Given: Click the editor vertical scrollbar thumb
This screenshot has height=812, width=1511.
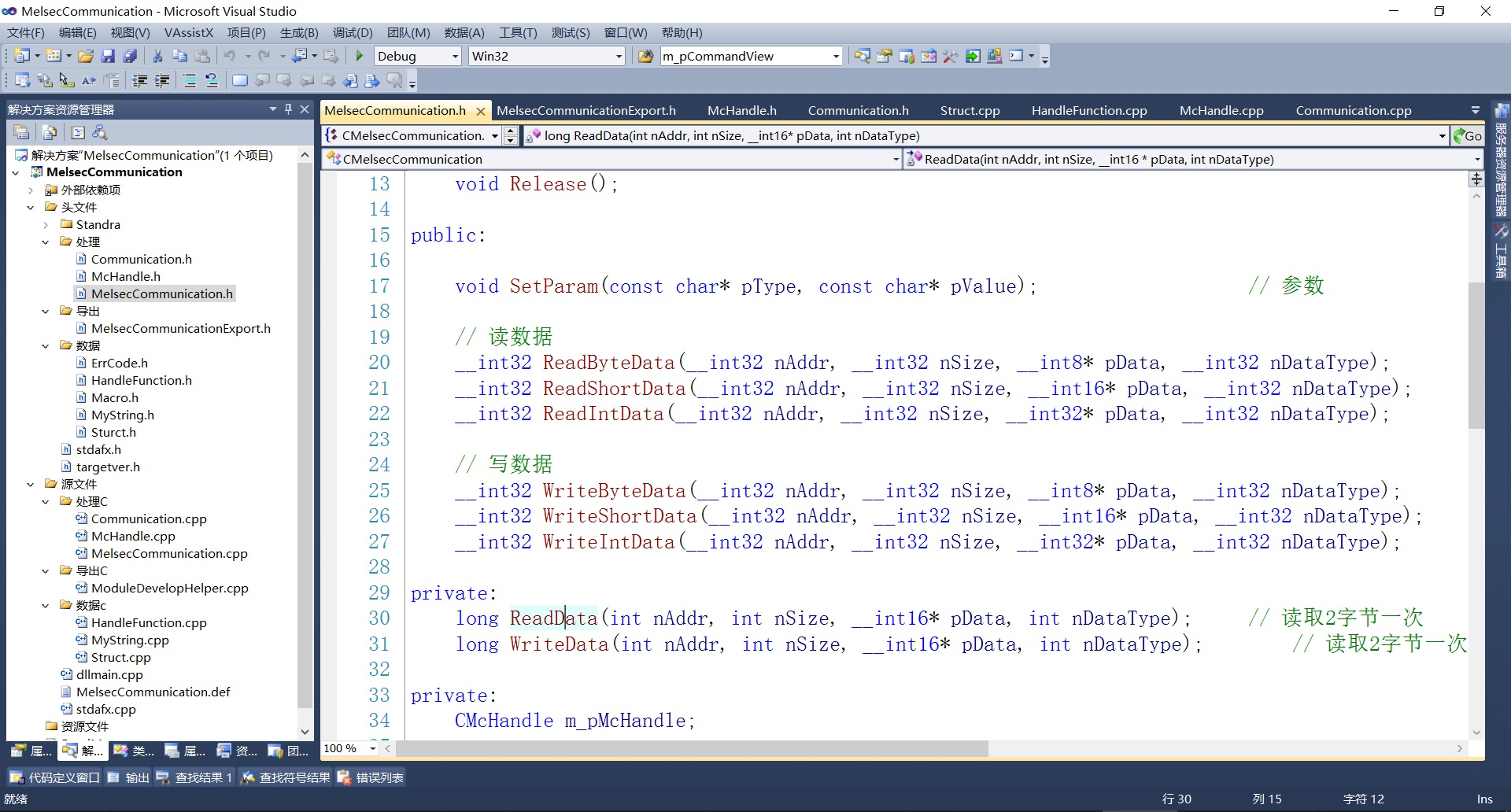Looking at the screenshot, I should coord(1476,354).
